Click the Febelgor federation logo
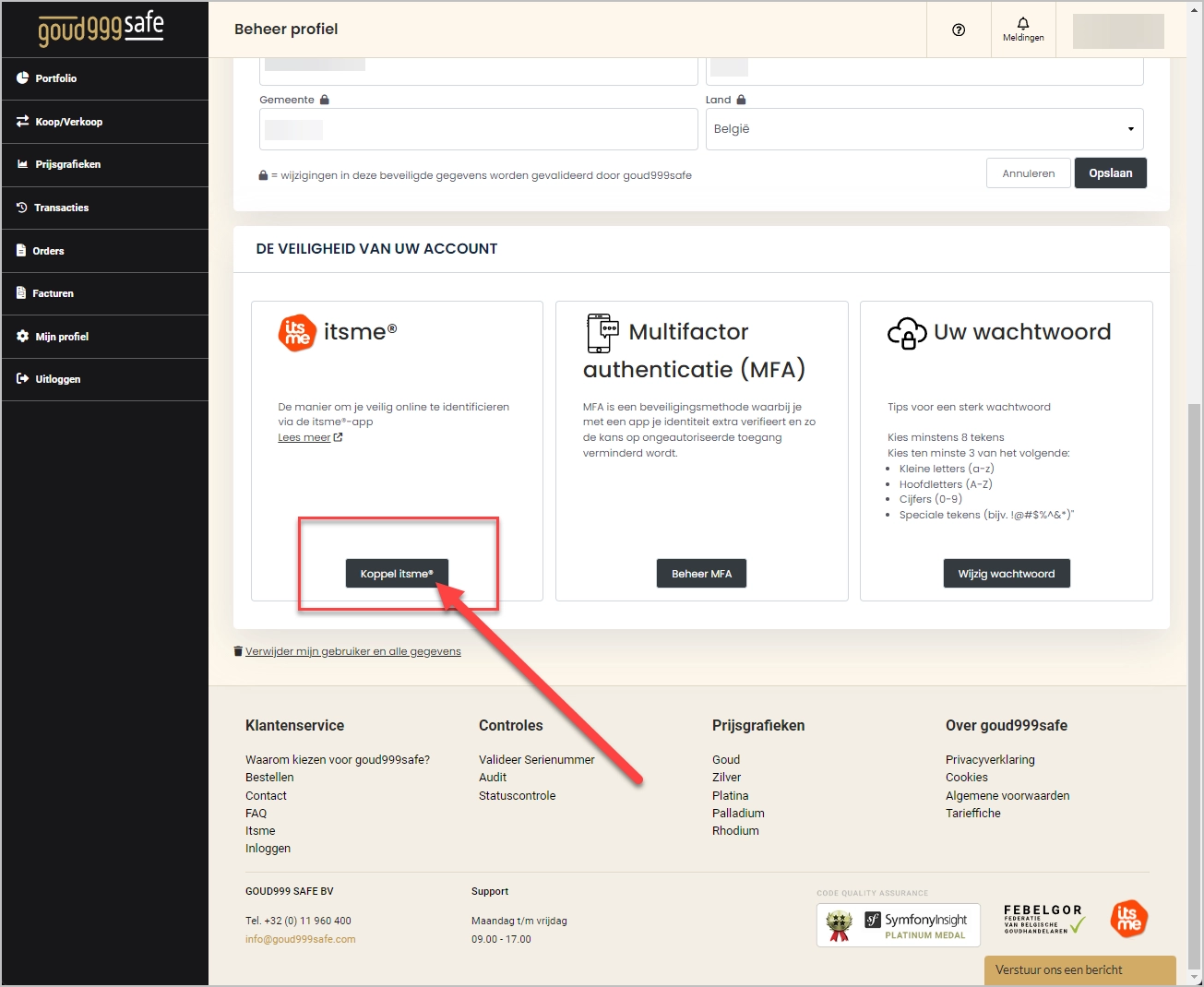This screenshot has width=1204, height=987. click(x=1043, y=920)
